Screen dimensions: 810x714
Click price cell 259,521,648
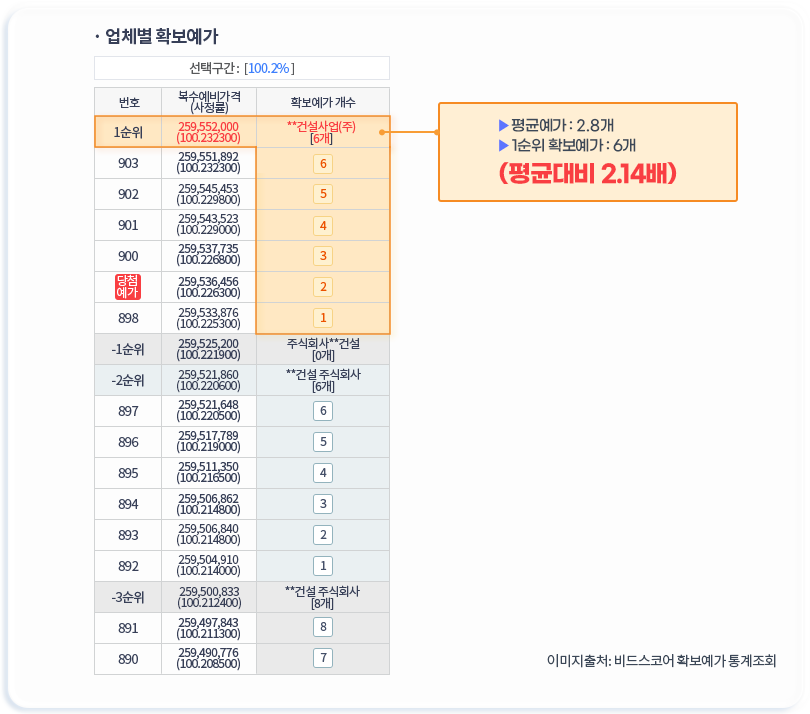coord(208,410)
